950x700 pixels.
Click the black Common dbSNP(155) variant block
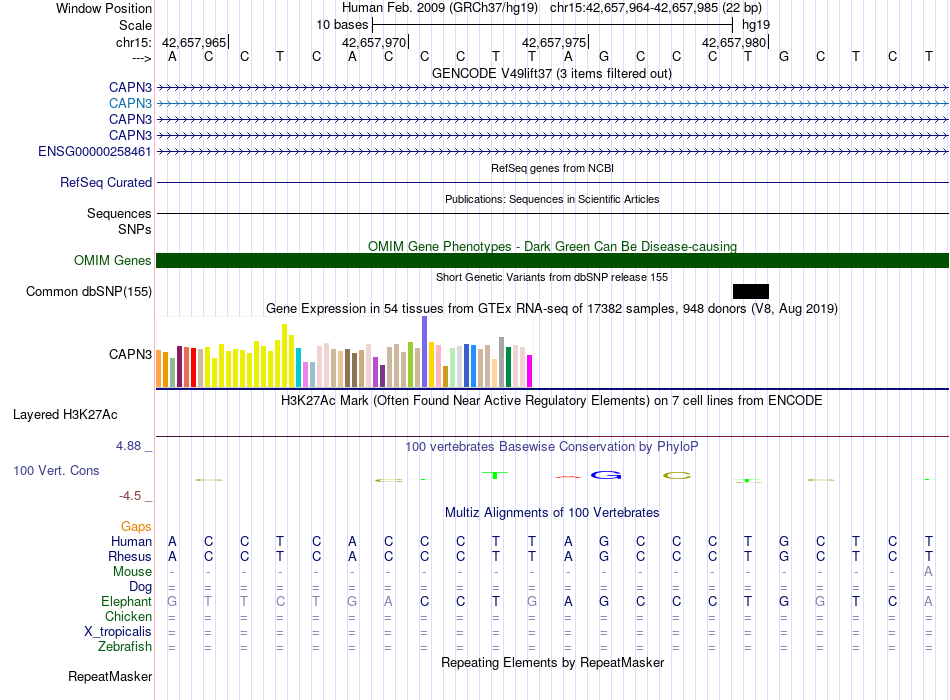751,292
